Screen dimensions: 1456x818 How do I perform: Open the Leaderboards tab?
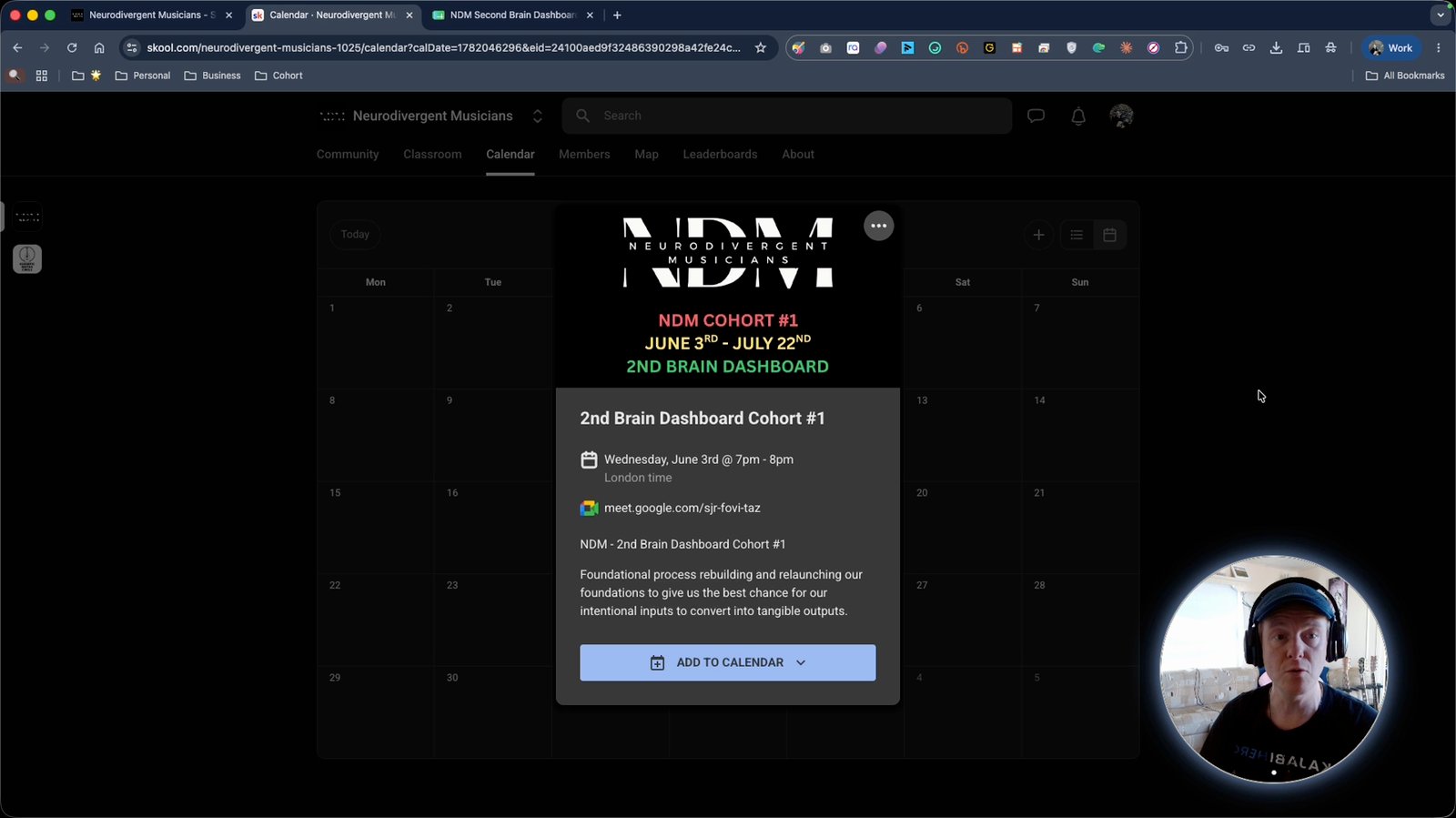pos(720,155)
